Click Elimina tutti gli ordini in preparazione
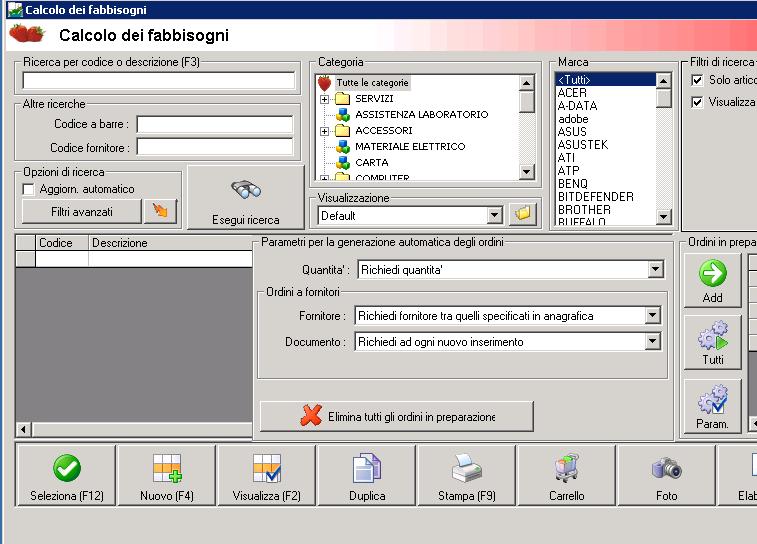Image resolution: width=757 pixels, height=544 pixels. tap(397, 416)
